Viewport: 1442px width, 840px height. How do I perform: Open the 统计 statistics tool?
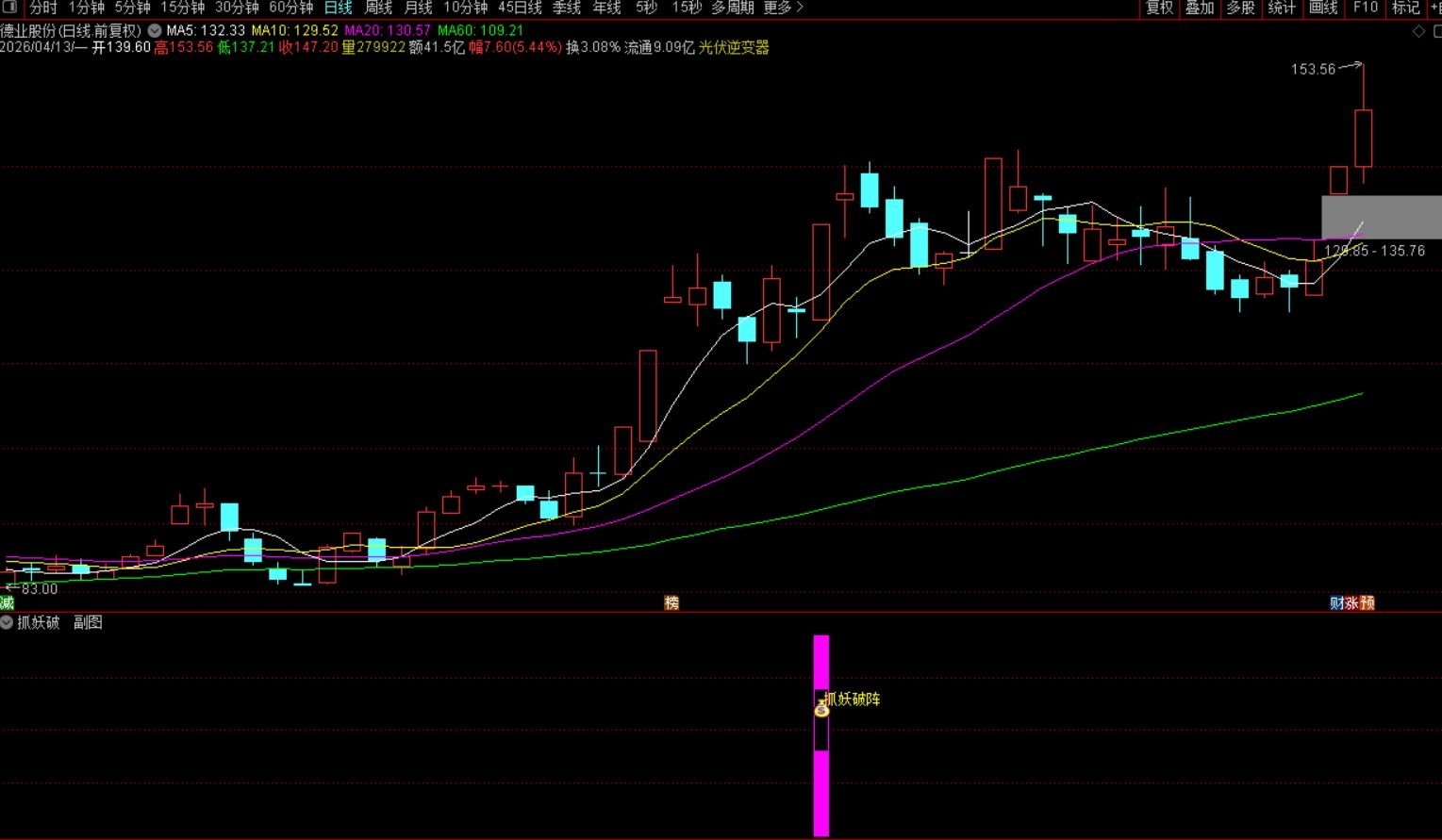pos(1282,8)
